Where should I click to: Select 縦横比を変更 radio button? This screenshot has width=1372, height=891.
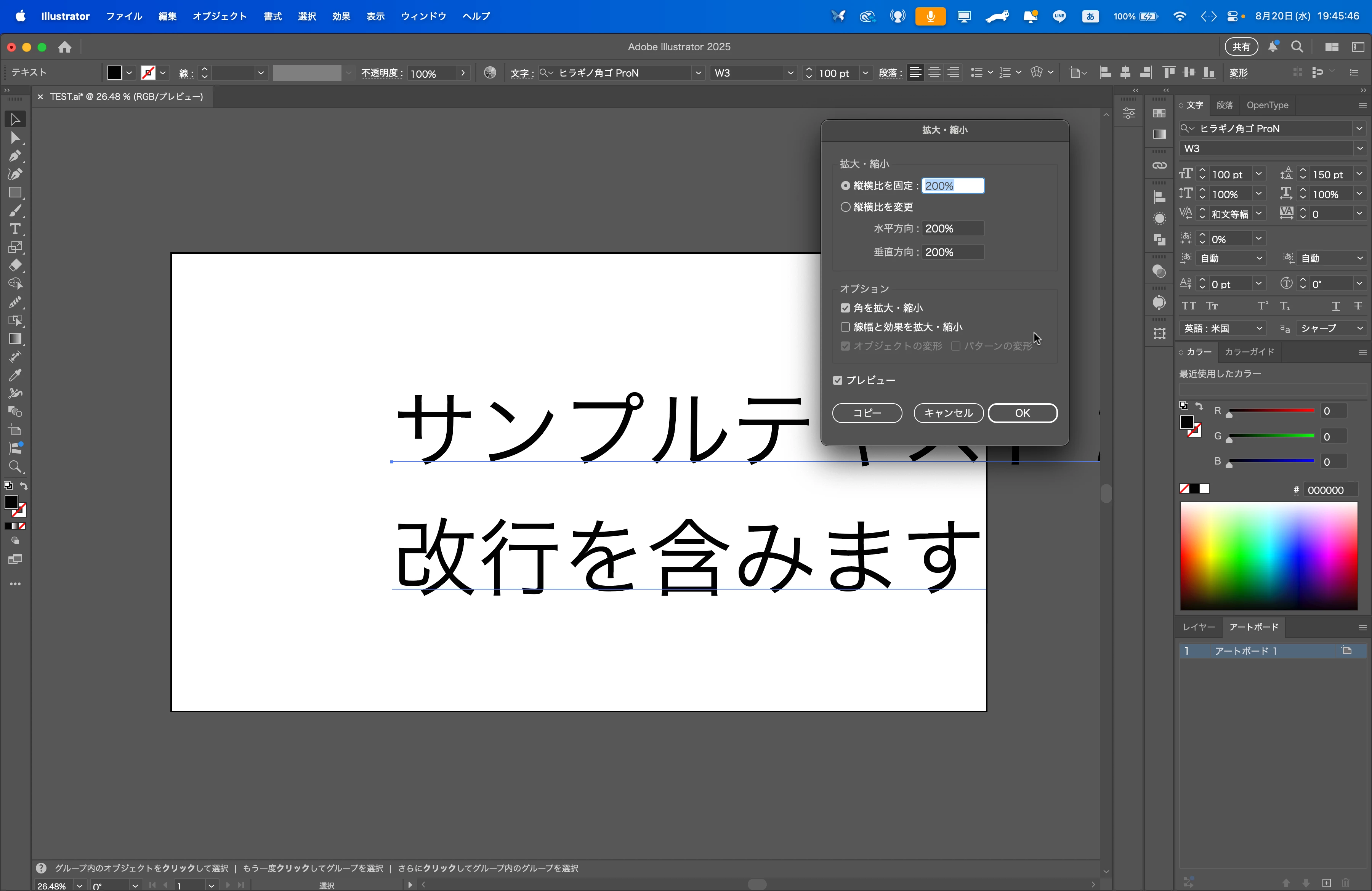tap(846, 207)
